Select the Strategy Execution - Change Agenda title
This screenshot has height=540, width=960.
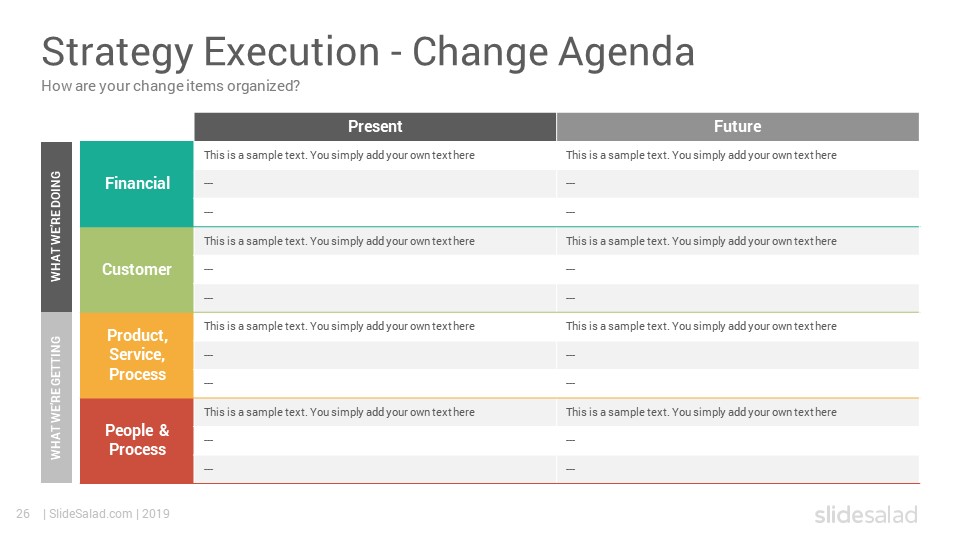point(368,52)
